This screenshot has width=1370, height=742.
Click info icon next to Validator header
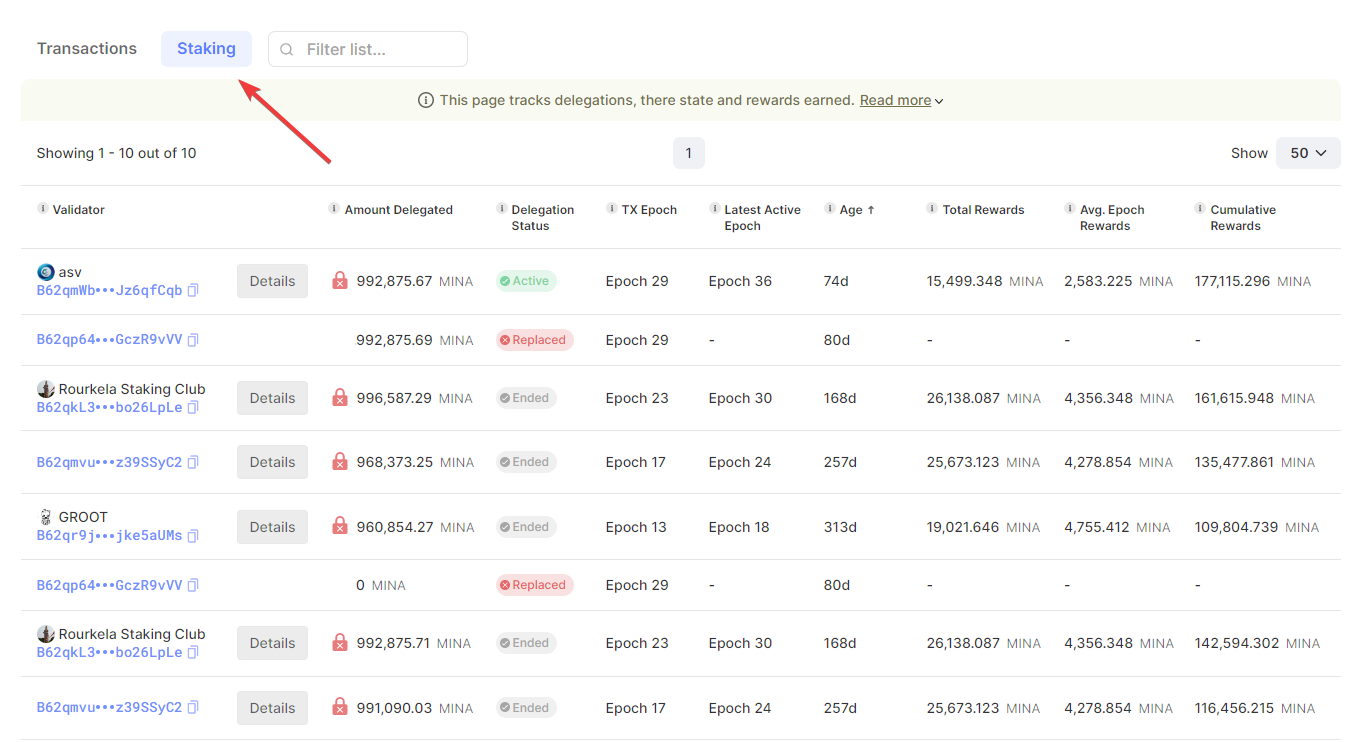pyautogui.click(x=43, y=209)
